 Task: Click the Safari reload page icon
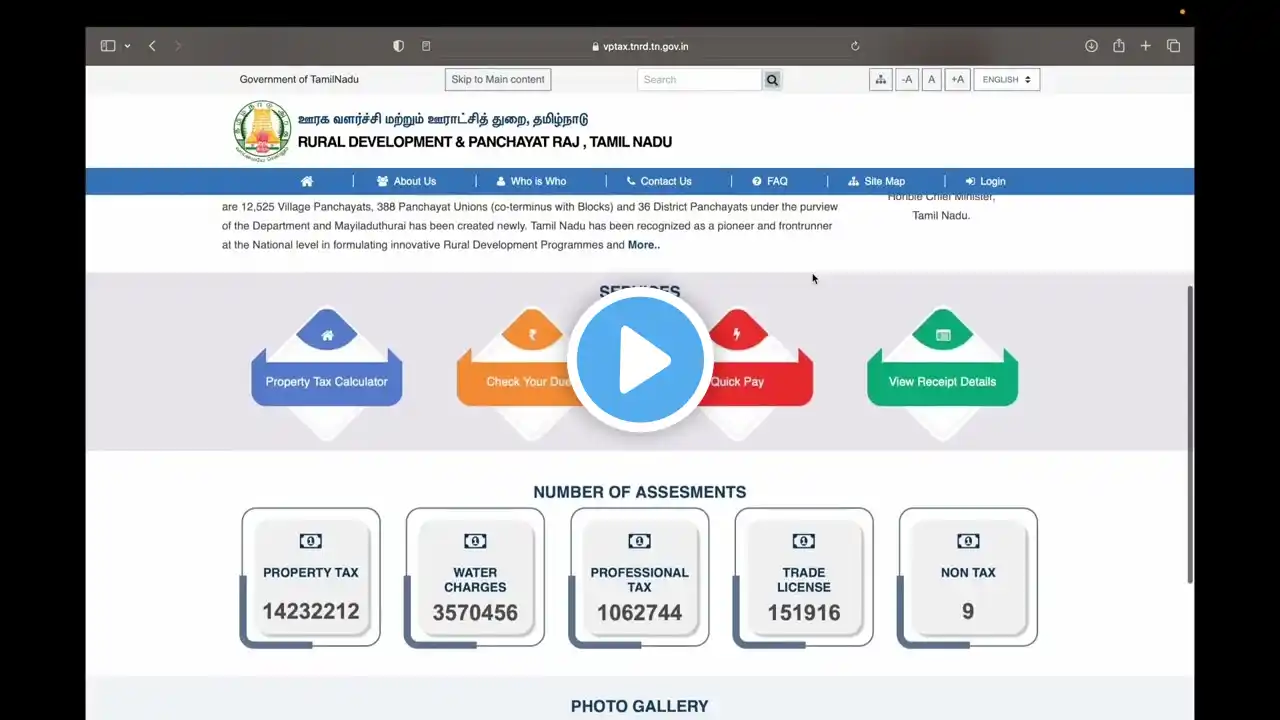tap(855, 46)
